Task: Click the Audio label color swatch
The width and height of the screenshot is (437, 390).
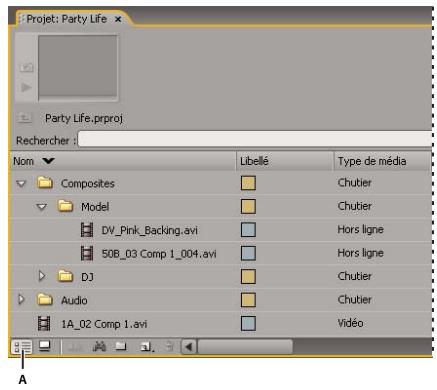Action: tap(248, 300)
